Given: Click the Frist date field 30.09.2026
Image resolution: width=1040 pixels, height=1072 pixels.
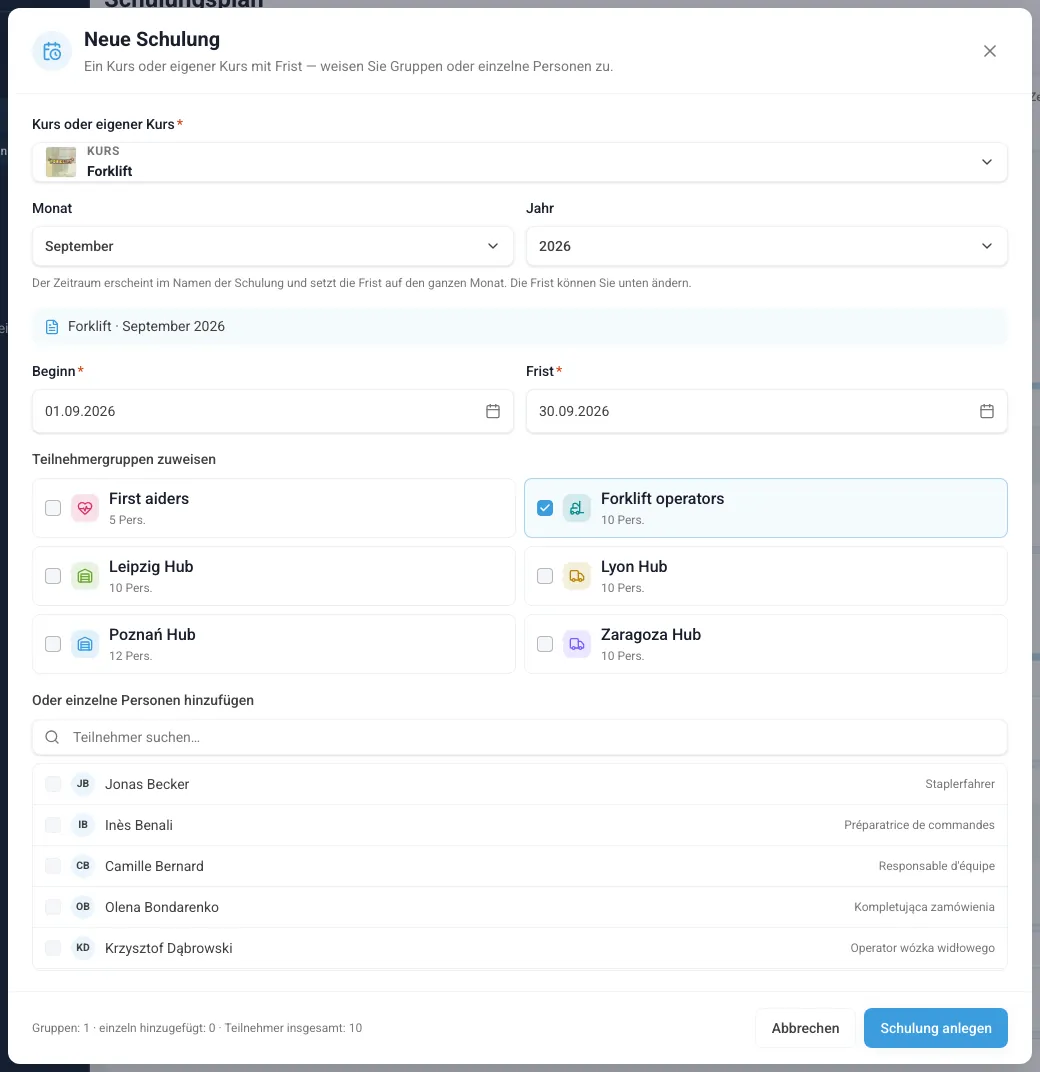Looking at the screenshot, I should 766,411.
